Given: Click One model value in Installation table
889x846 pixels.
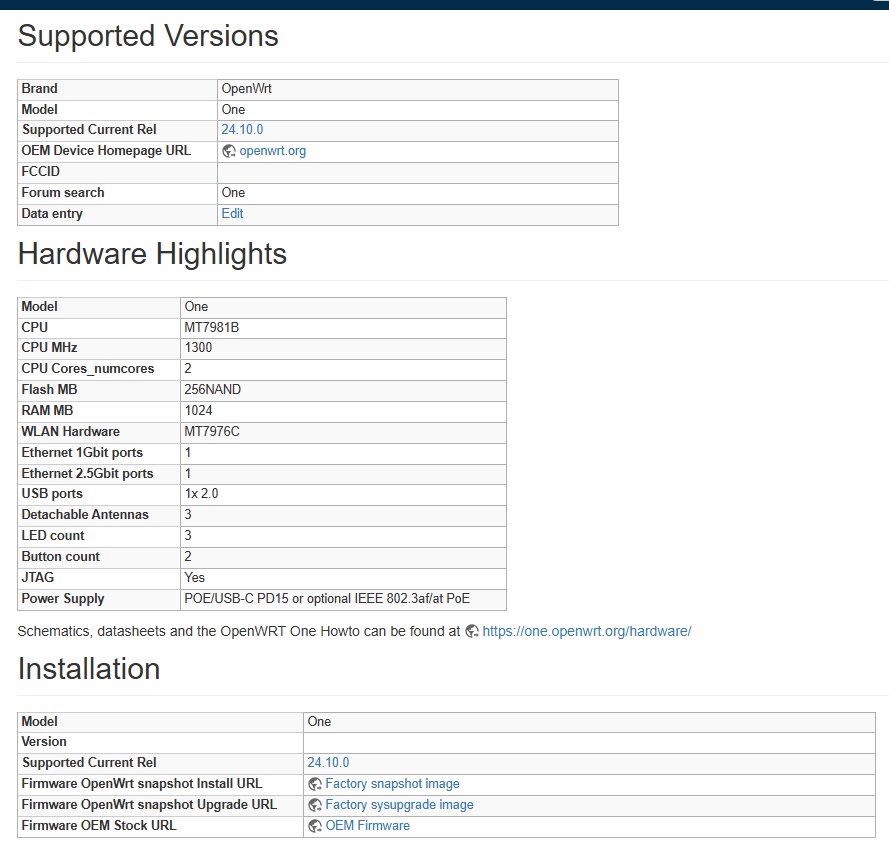Looking at the screenshot, I should pyautogui.click(x=319, y=722).
